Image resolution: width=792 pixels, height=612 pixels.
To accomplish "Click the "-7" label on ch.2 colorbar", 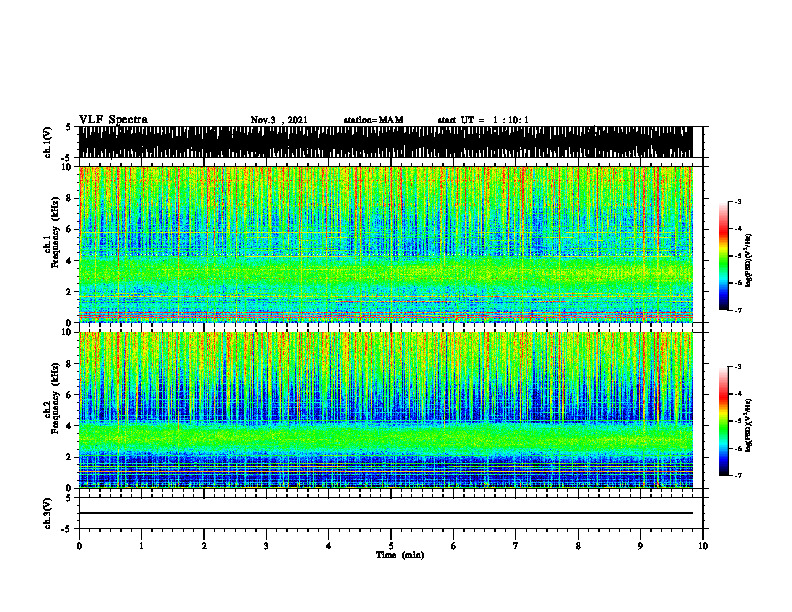I will (x=738, y=475).
